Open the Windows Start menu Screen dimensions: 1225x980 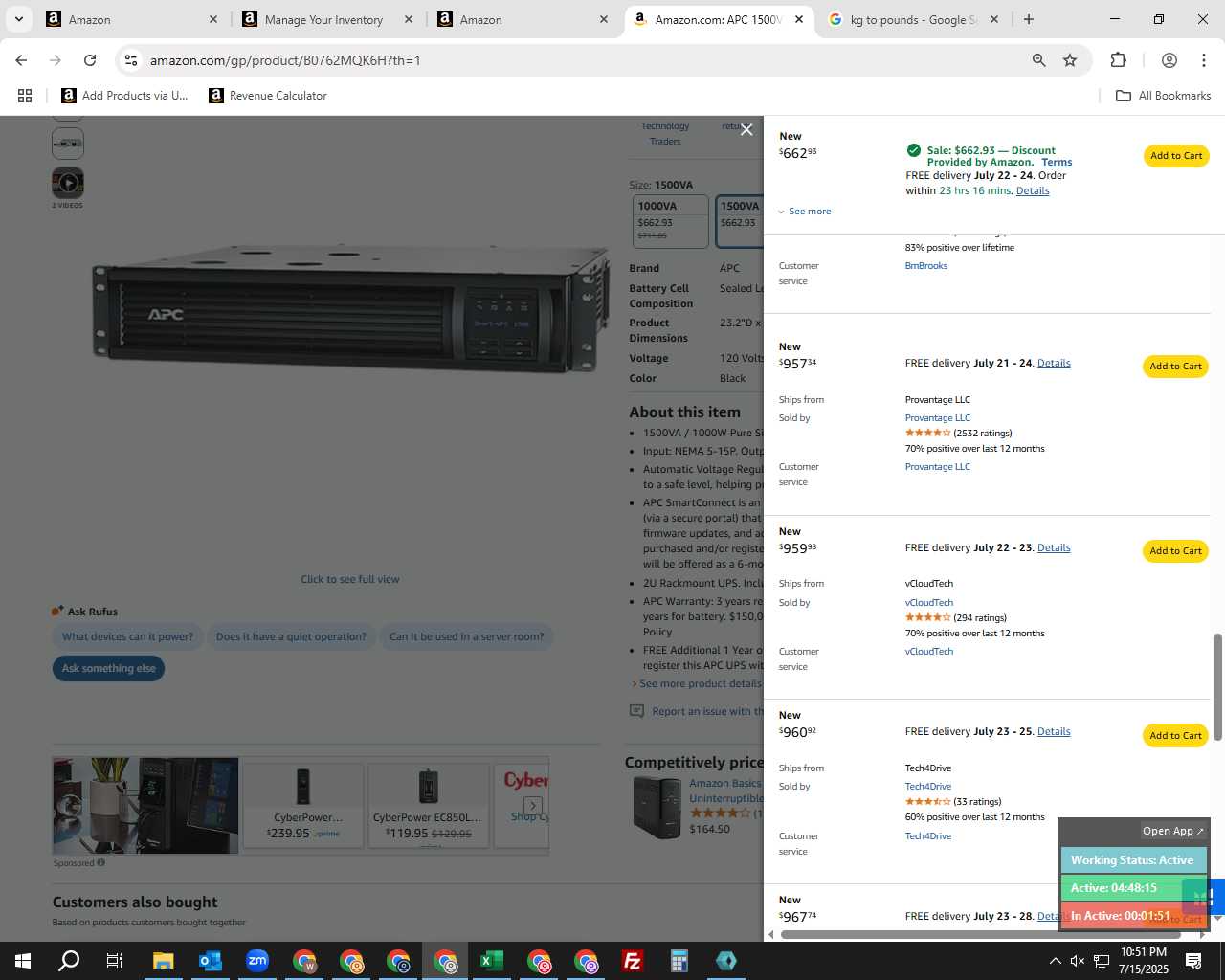coord(23,961)
